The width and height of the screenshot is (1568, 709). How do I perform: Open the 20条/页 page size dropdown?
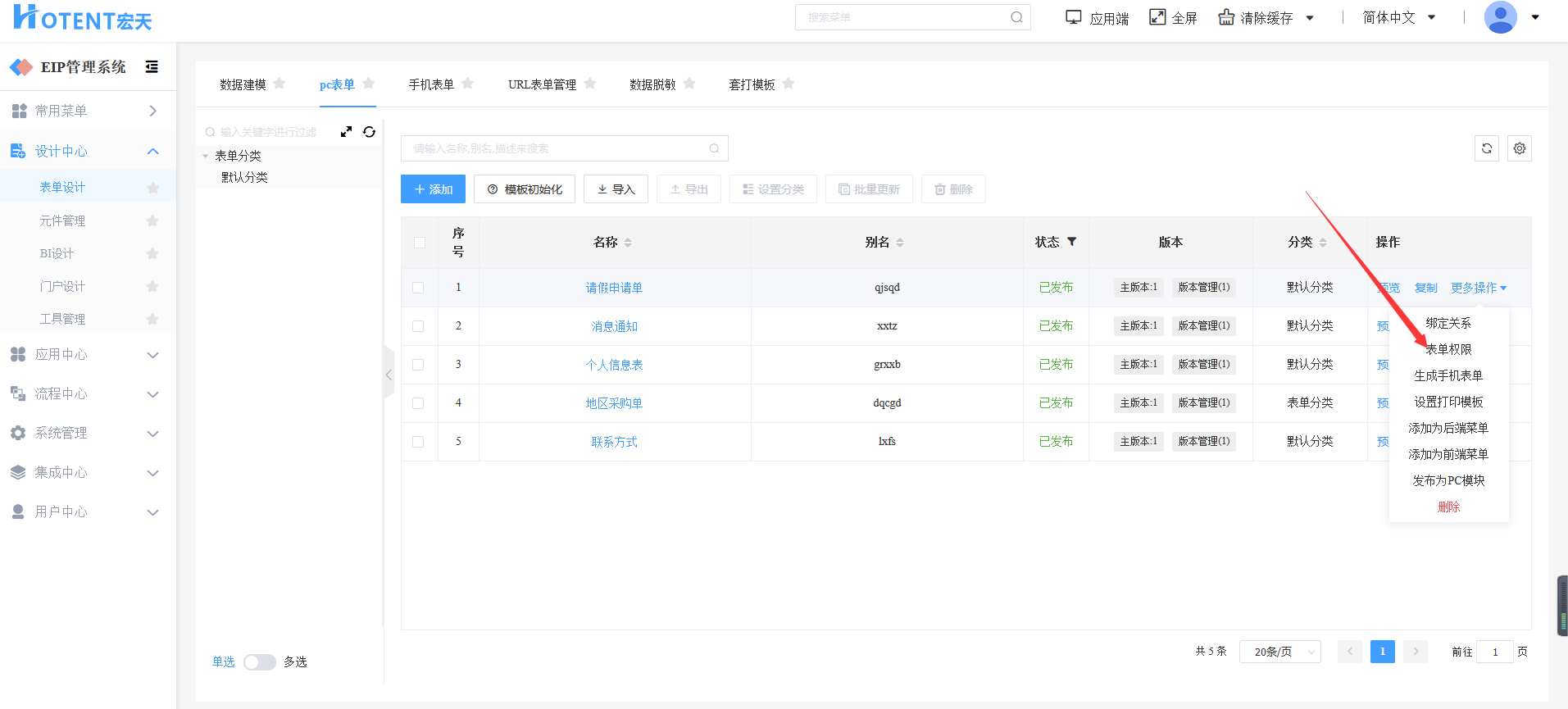[1279, 652]
